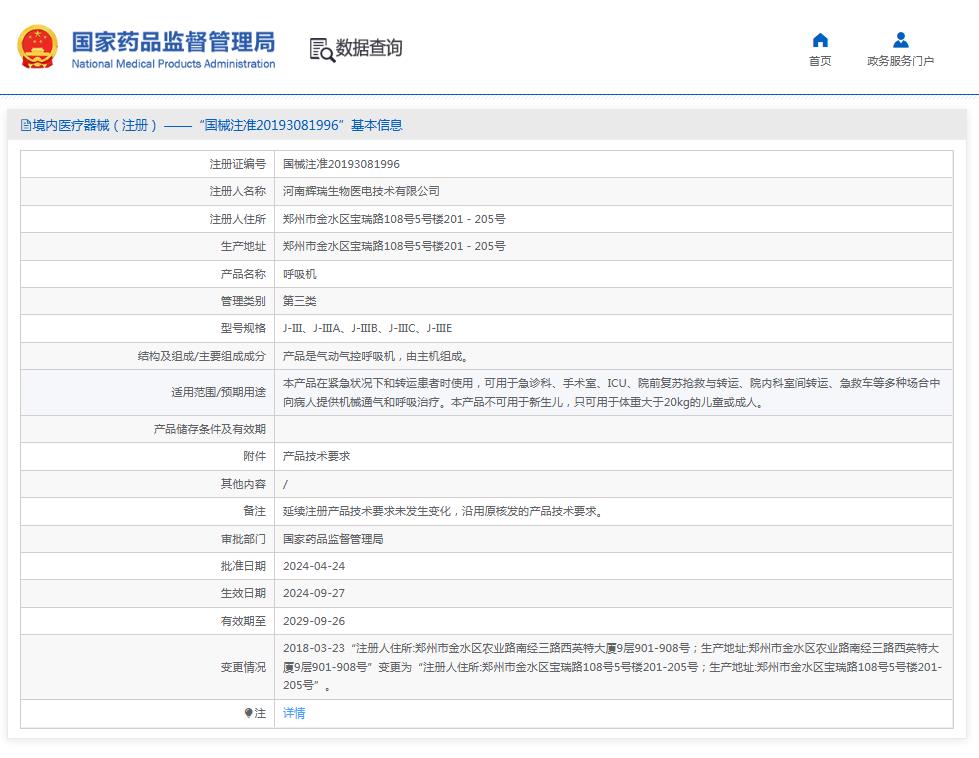Click the home house icon
The width and height of the screenshot is (979, 758).
[820, 40]
